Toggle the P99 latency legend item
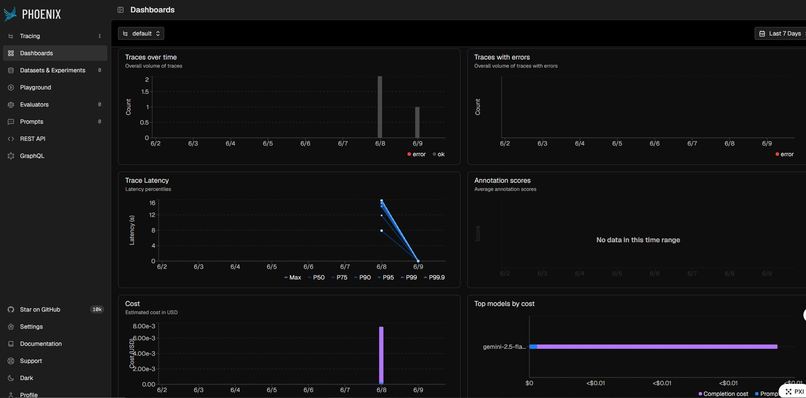This screenshot has width=806, height=398. point(410,278)
